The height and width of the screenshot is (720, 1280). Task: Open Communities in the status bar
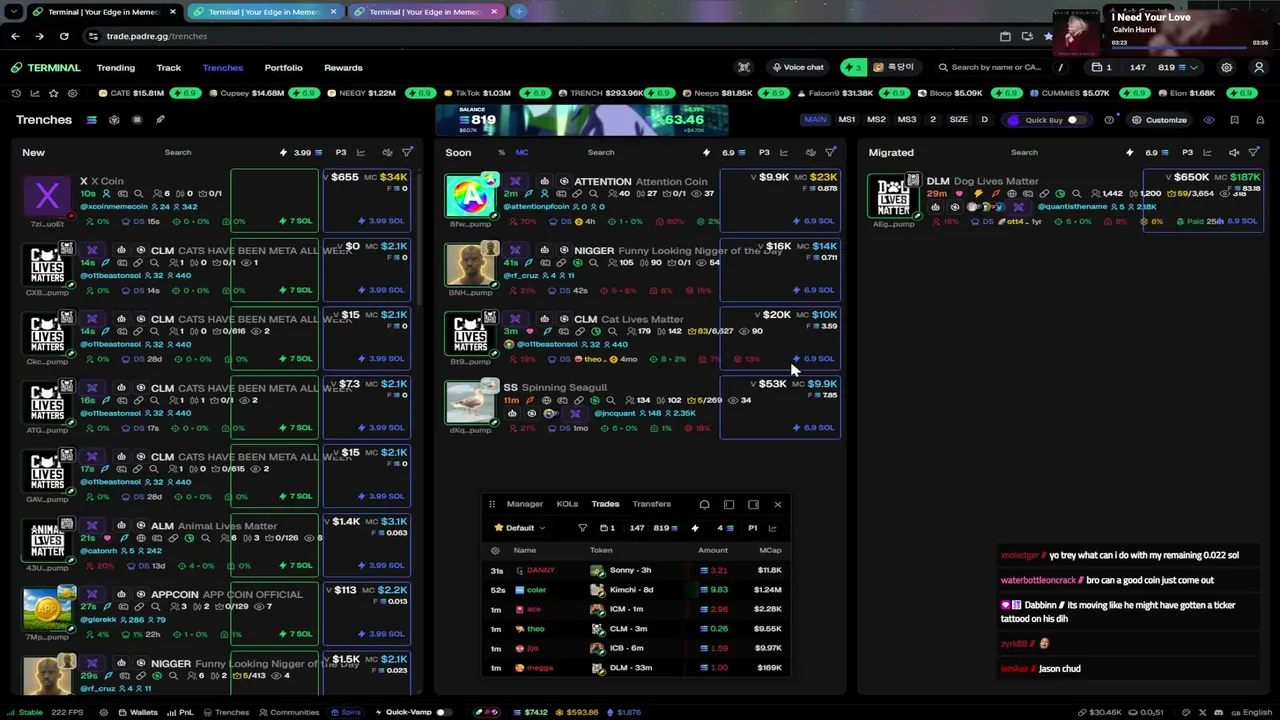288,712
